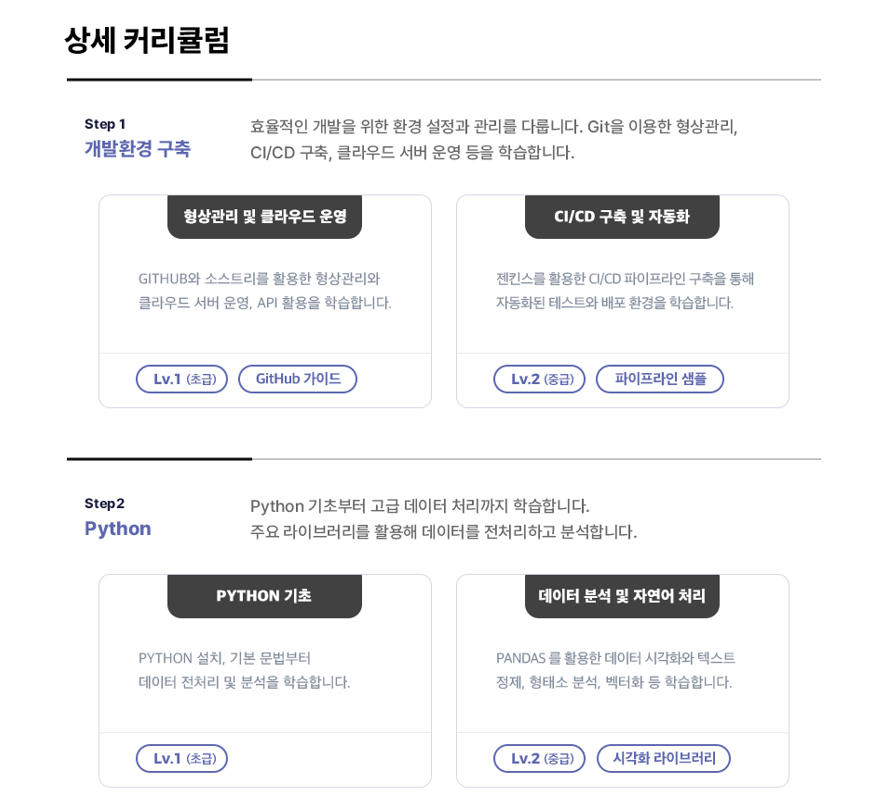Select the 형상관리 및 클라우드 운영 header tab

264,216
